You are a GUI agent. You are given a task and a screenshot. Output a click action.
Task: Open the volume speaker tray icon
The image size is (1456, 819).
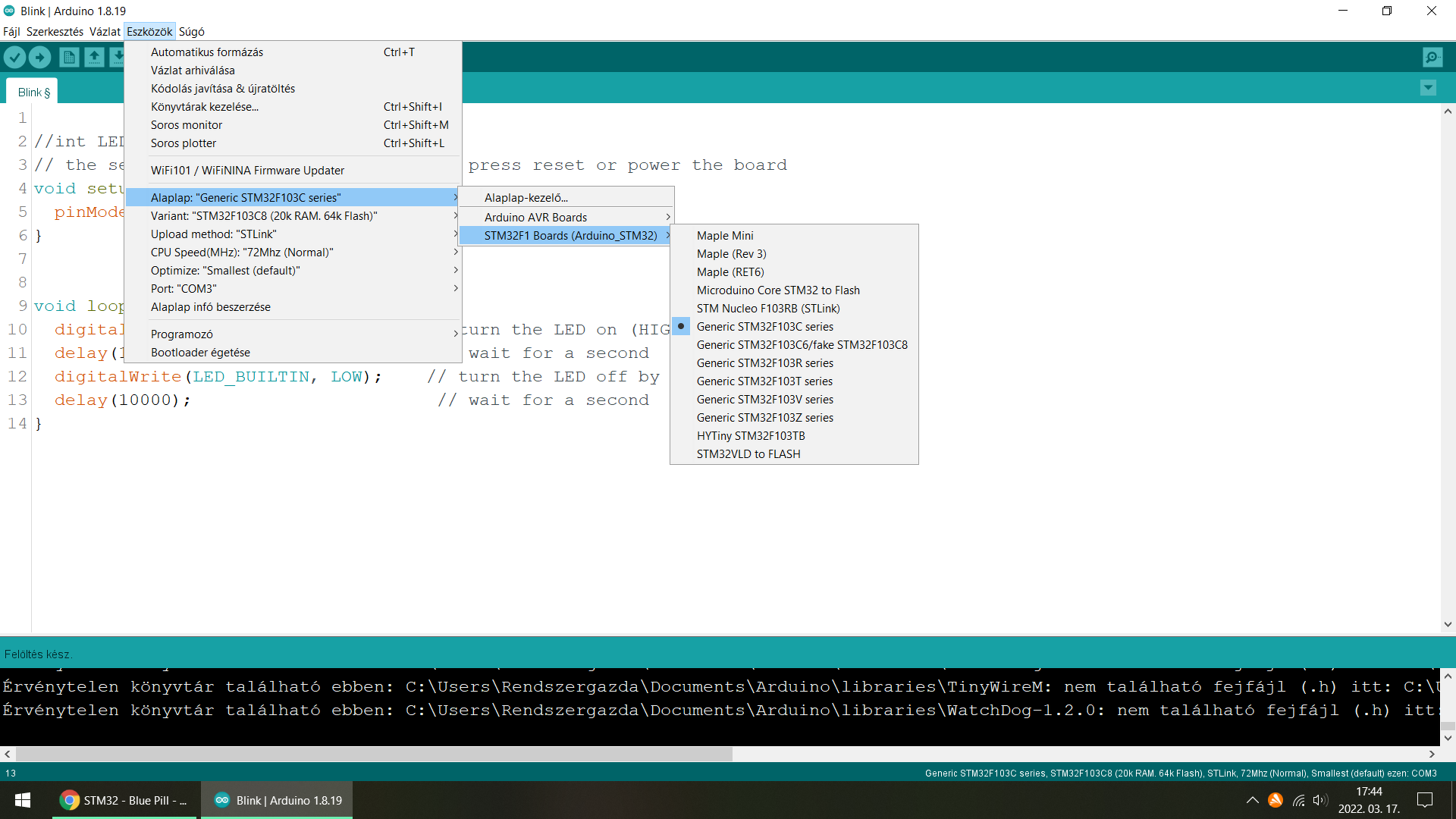click(1320, 800)
